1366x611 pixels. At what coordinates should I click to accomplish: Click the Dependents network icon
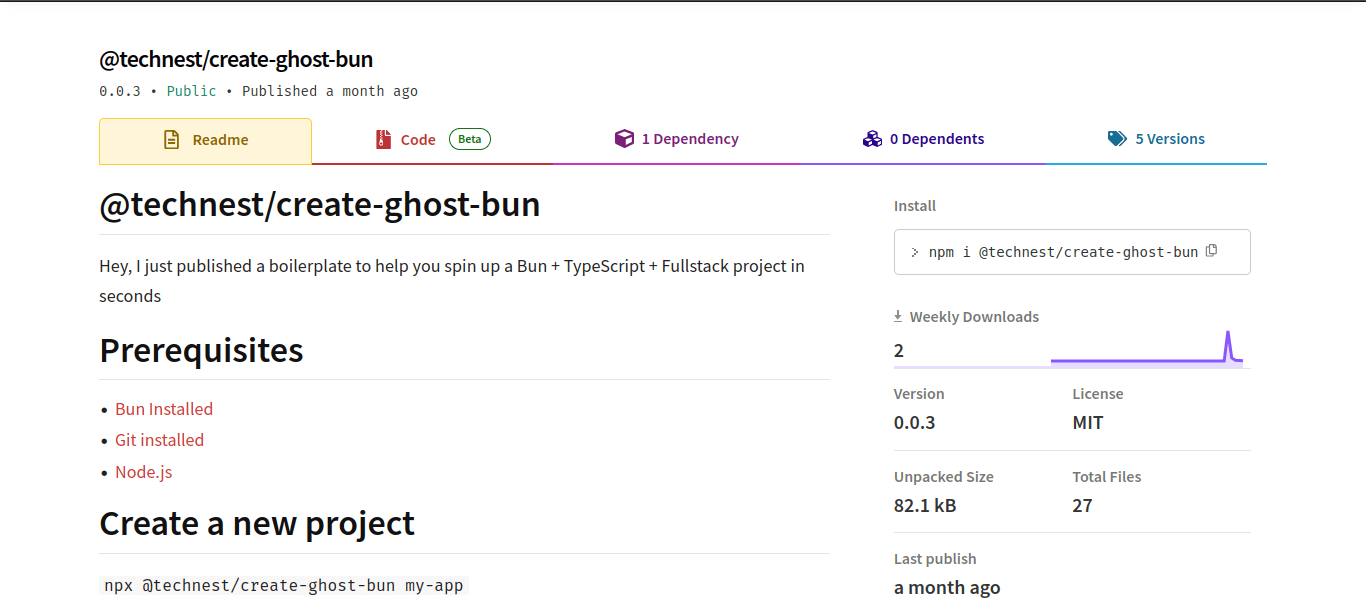[872, 138]
